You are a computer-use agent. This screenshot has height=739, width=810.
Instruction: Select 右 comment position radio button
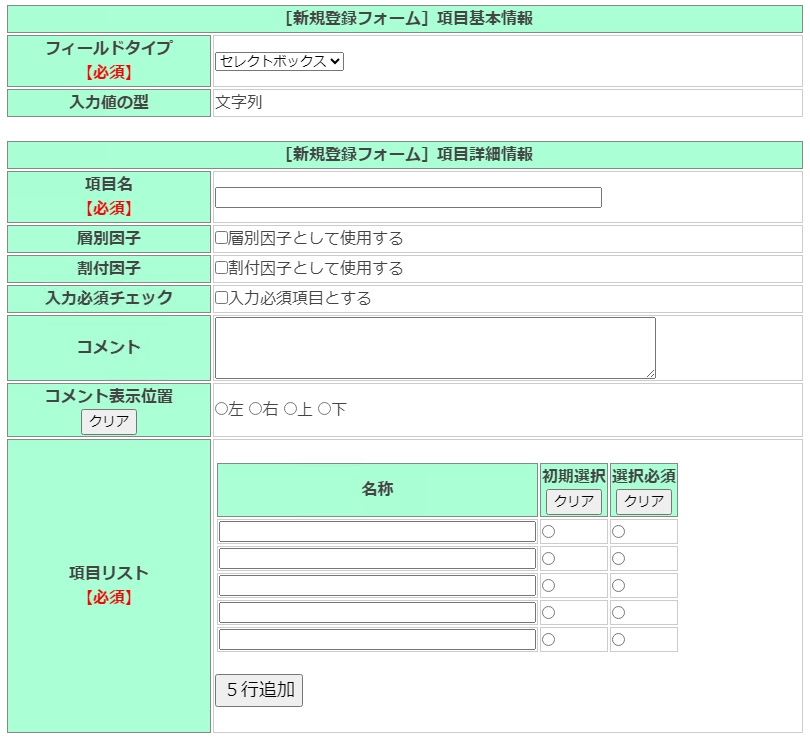(255, 409)
